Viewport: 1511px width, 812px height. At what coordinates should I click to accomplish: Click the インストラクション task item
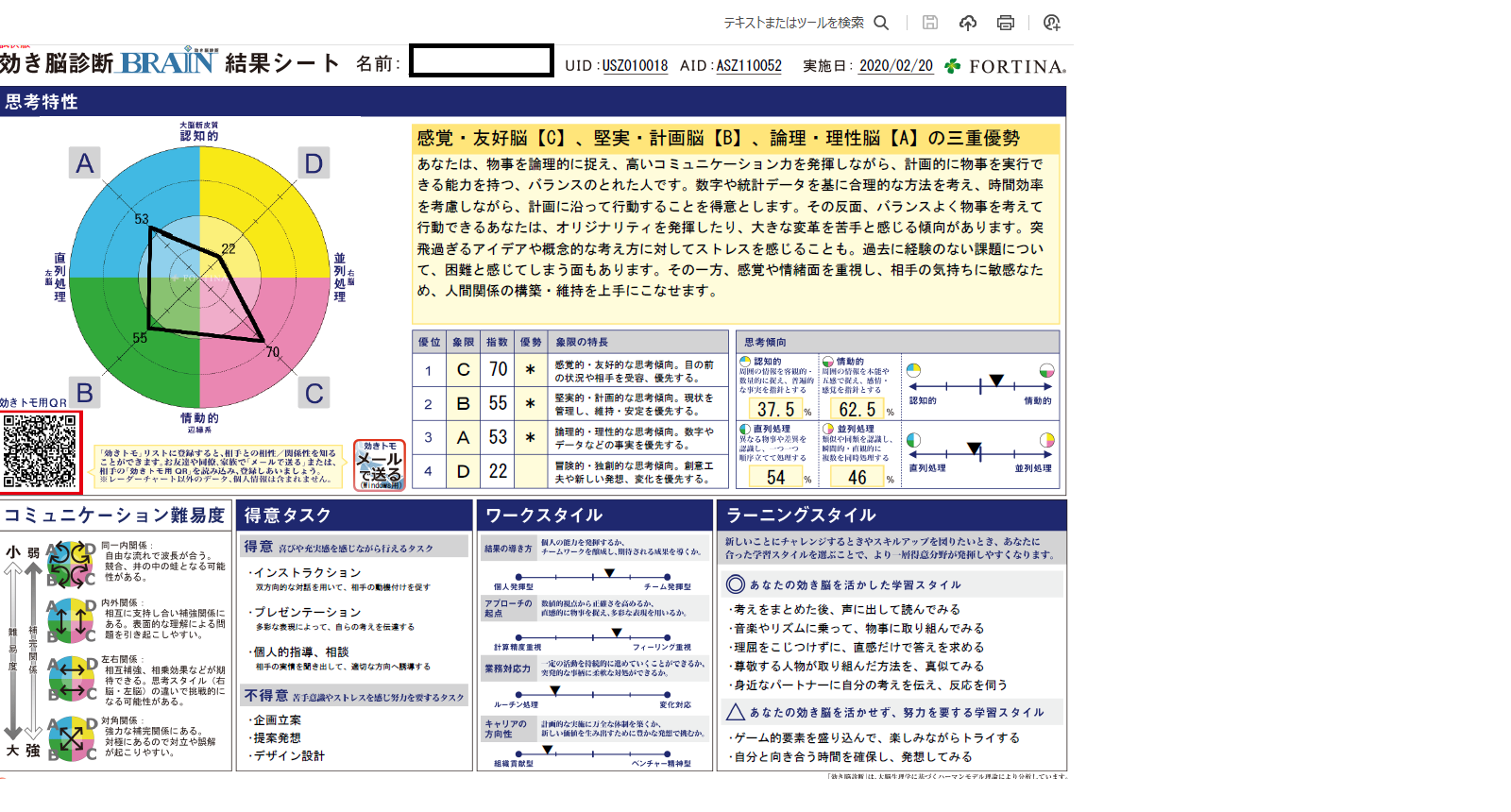point(306,573)
